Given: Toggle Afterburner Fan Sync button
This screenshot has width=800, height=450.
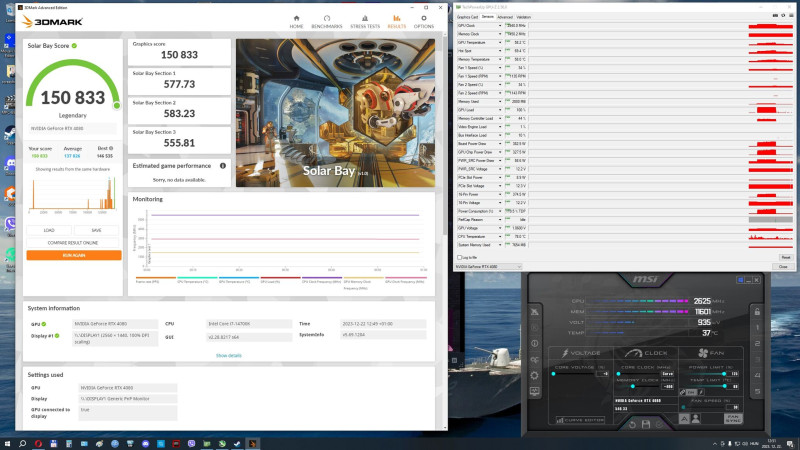Looking at the screenshot, I should tap(733, 419).
